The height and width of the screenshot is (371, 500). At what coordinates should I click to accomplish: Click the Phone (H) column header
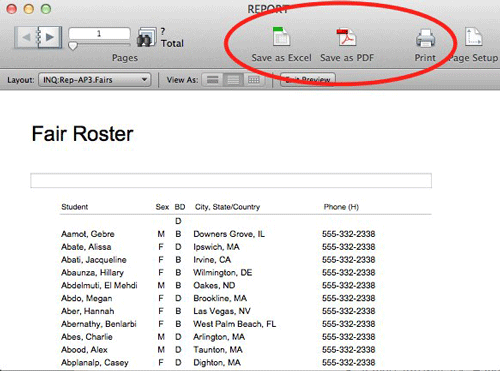(x=341, y=207)
